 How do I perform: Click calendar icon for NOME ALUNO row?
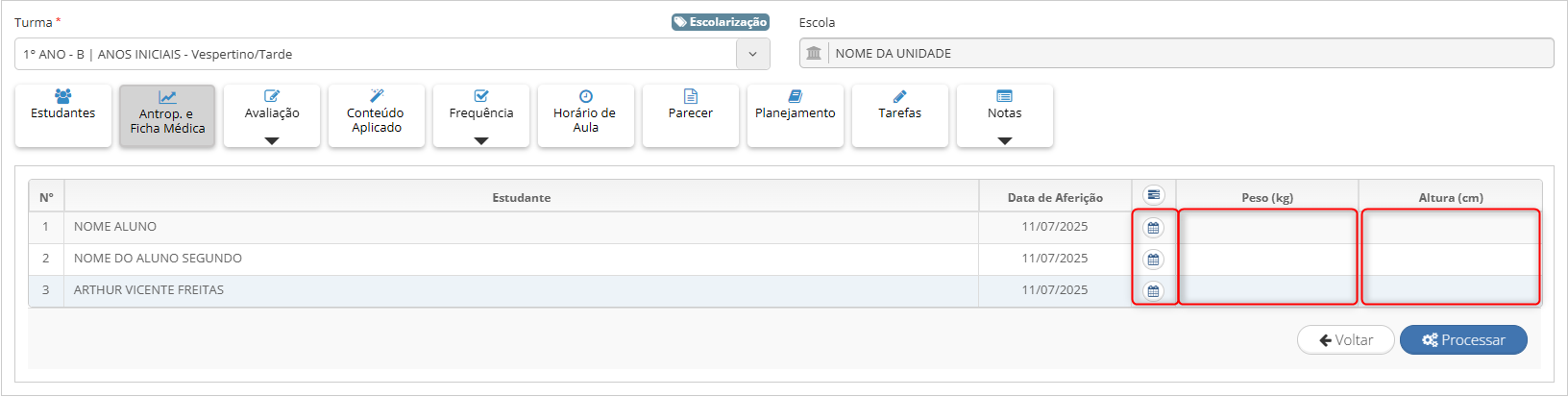click(x=1154, y=228)
